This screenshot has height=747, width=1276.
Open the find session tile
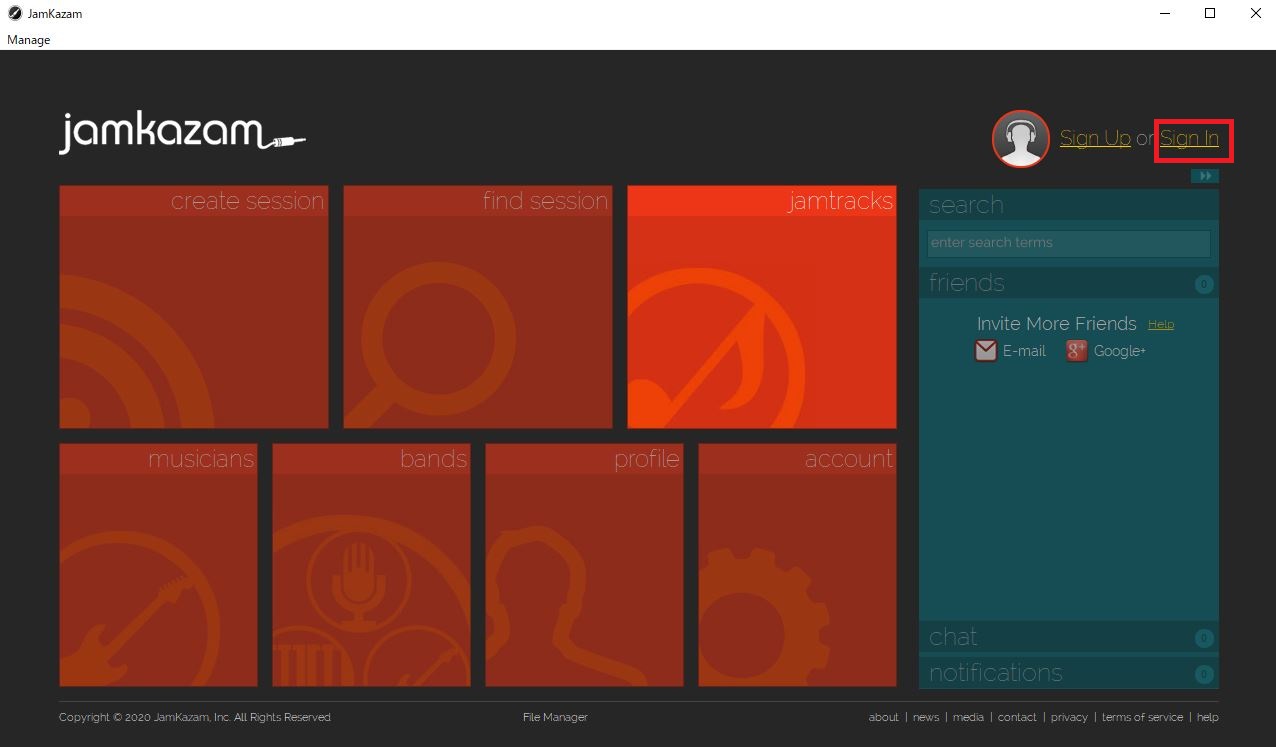pyautogui.click(x=477, y=307)
